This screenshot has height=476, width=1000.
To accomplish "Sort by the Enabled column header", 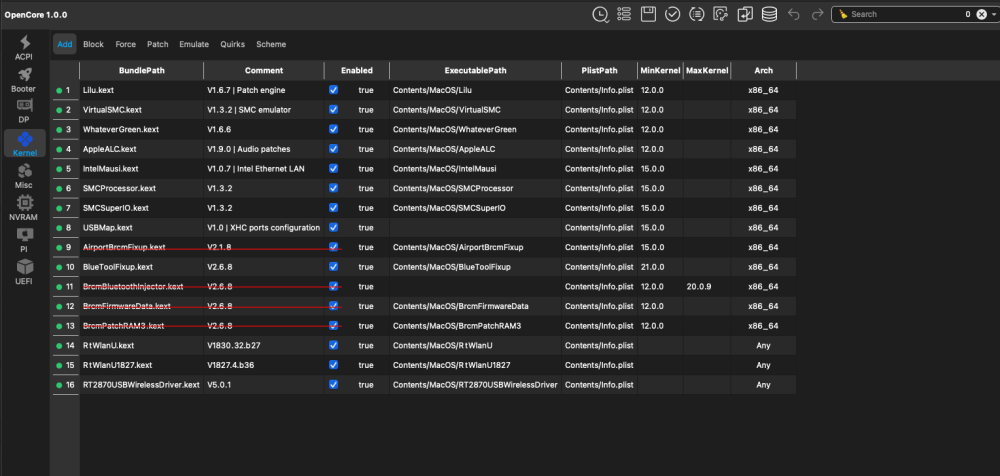I will click(357, 71).
